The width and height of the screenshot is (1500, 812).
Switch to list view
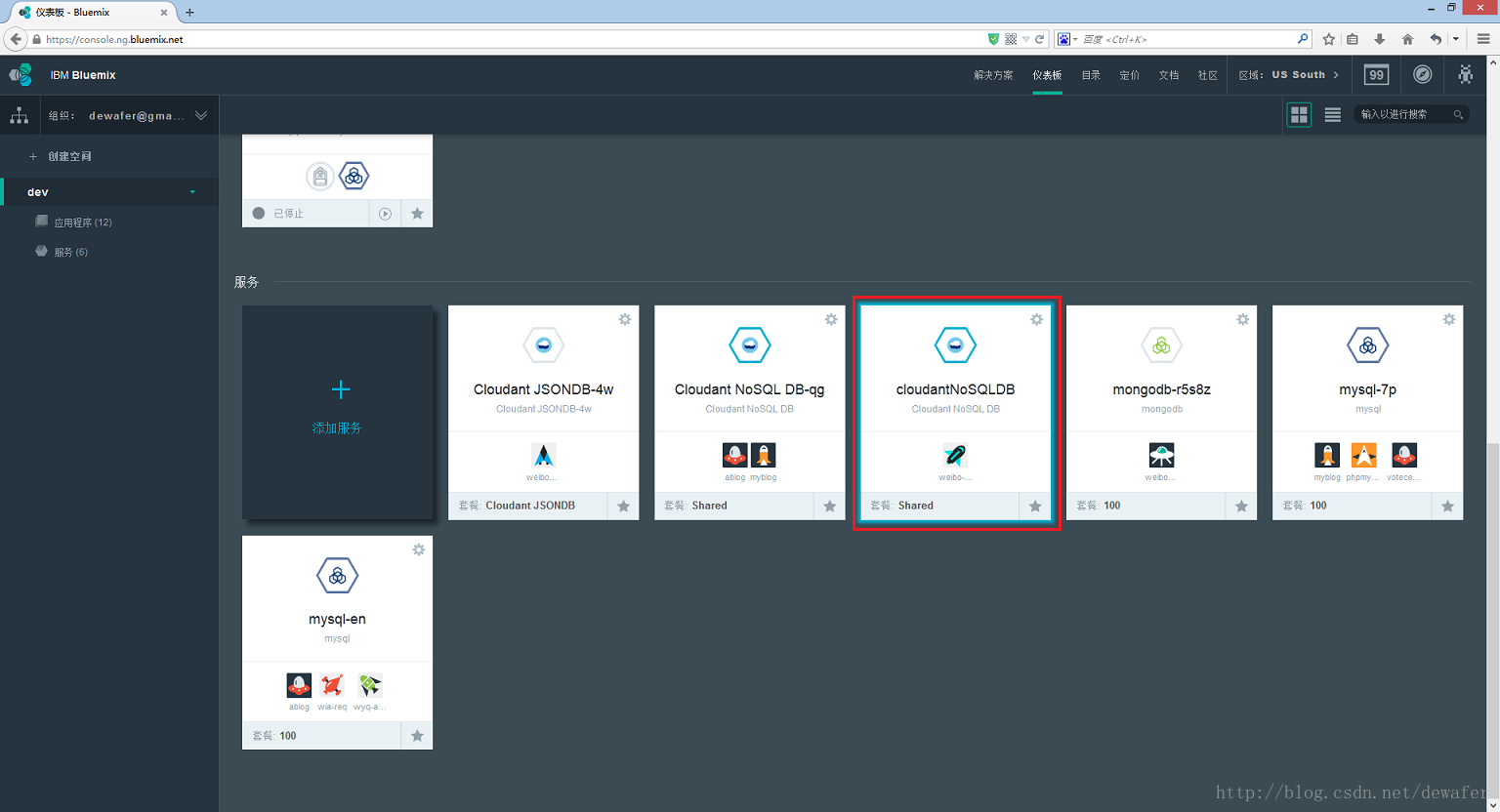coord(1333,114)
